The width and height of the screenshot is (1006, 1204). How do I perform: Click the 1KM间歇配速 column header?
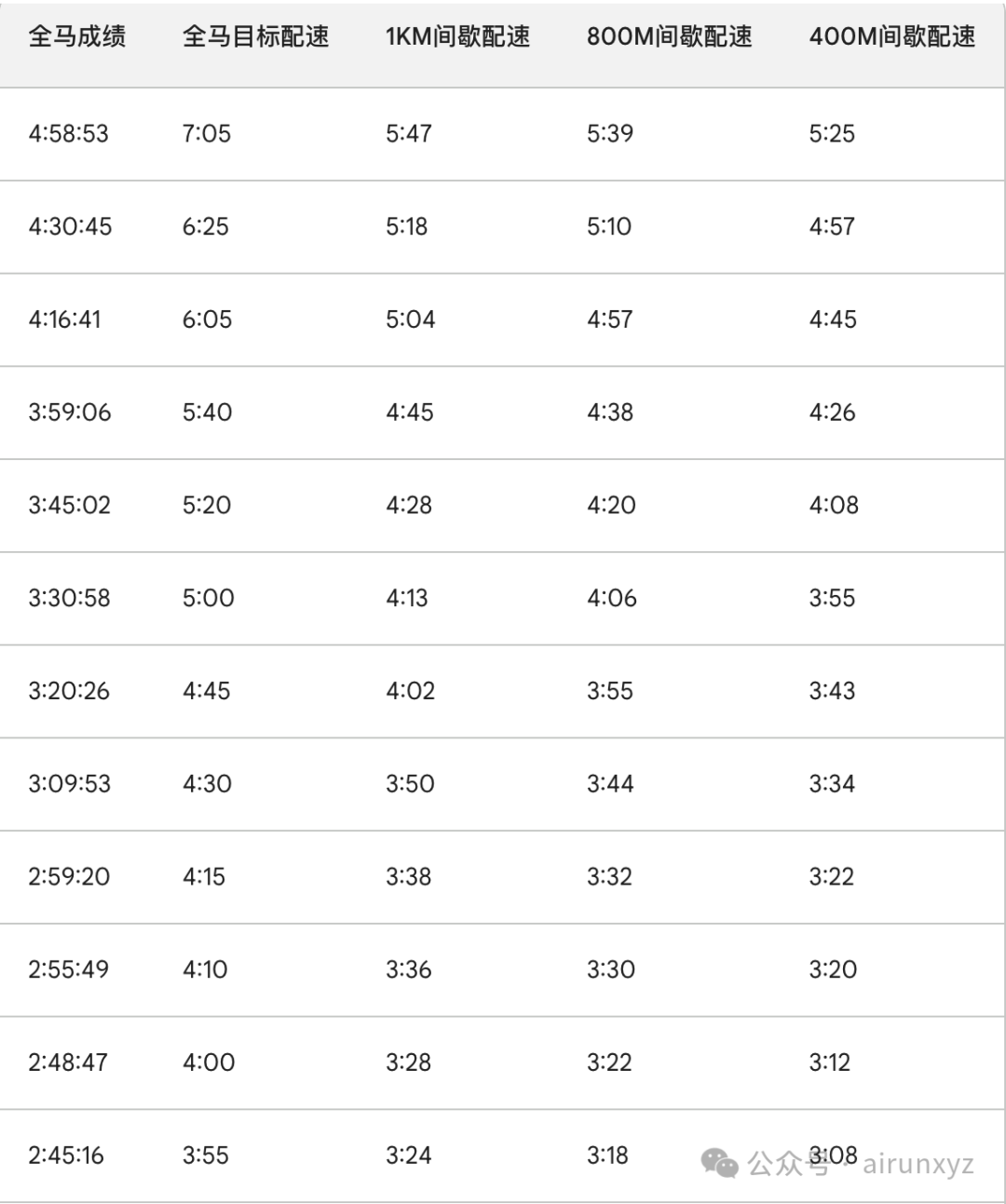457,37
